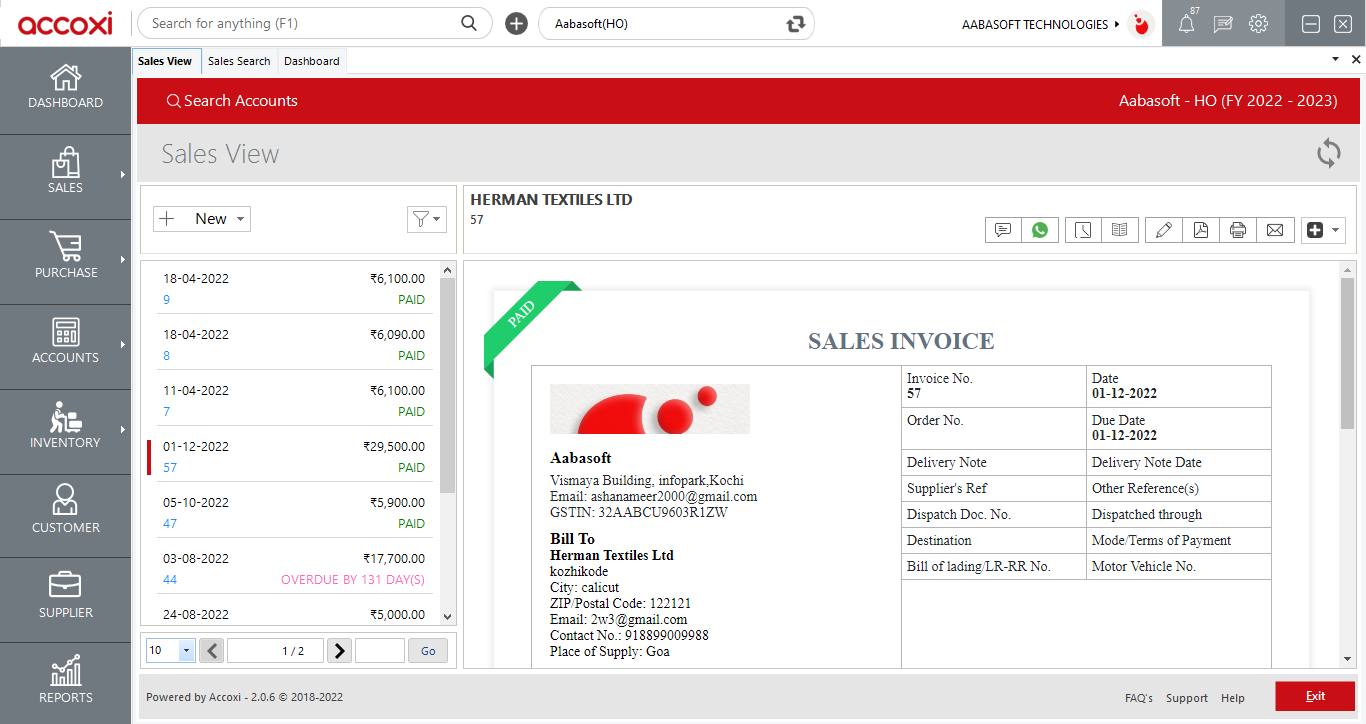
Task: Open the WhatsApp share option
Action: pyautogui.click(x=1040, y=229)
